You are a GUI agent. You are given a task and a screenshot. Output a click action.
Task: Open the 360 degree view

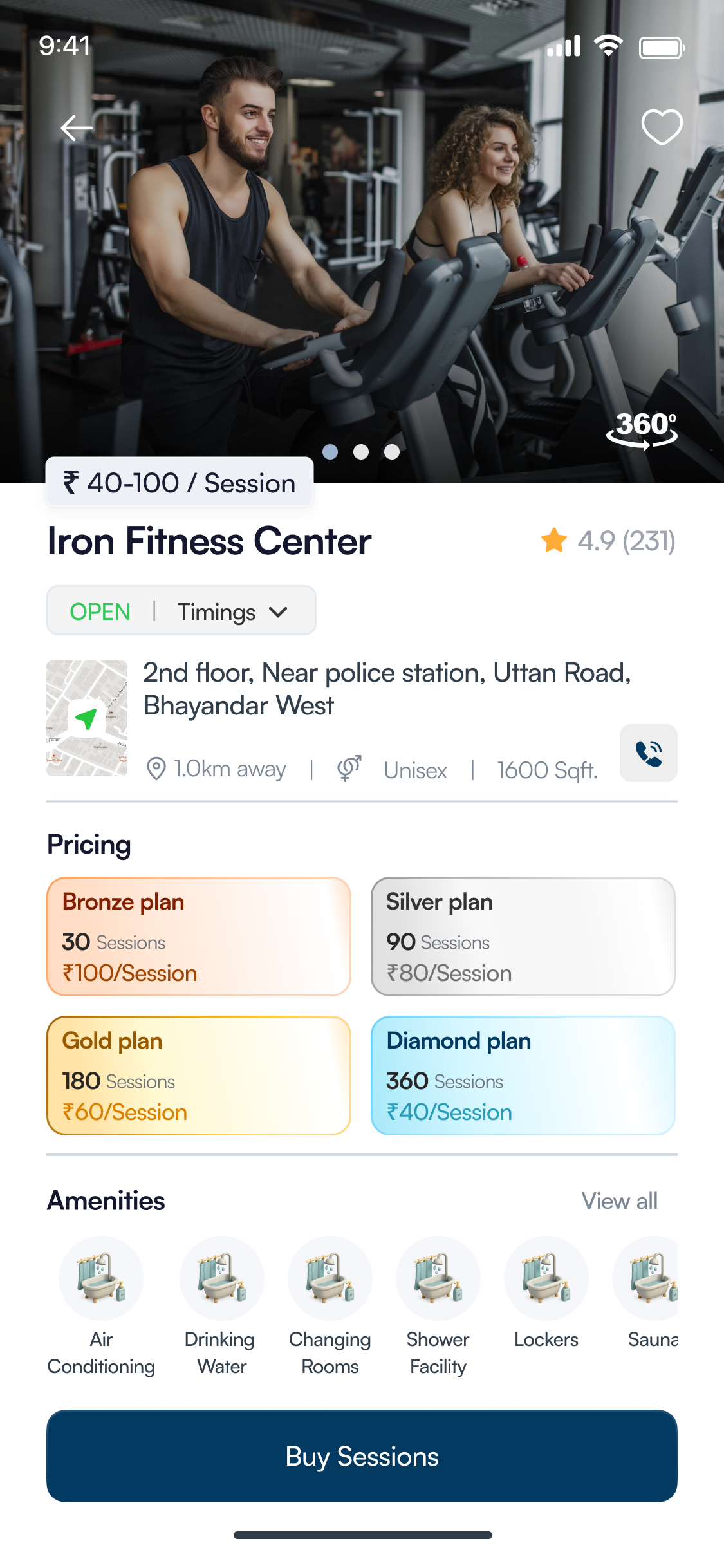tap(642, 429)
